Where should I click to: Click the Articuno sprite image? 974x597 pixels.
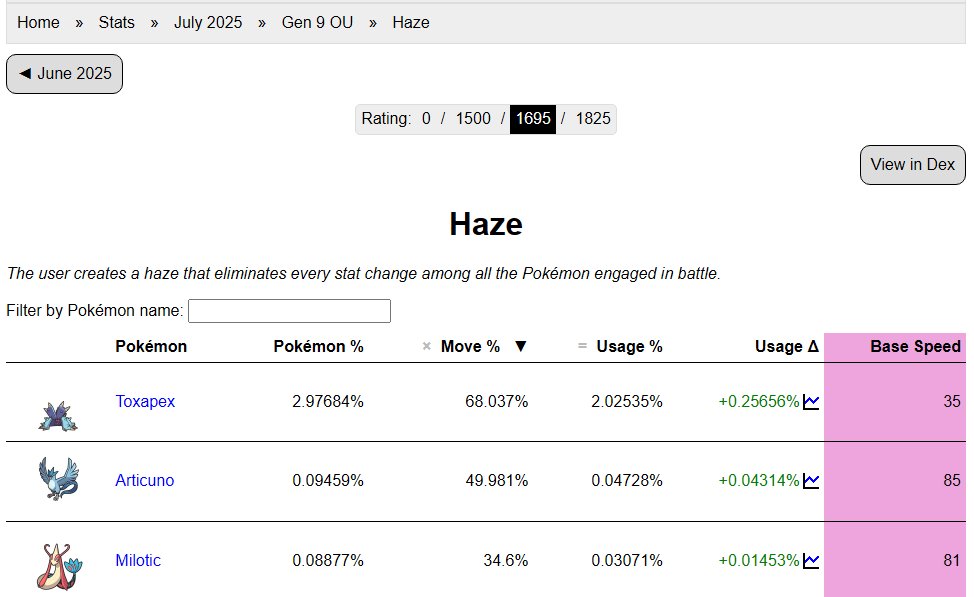point(58,479)
